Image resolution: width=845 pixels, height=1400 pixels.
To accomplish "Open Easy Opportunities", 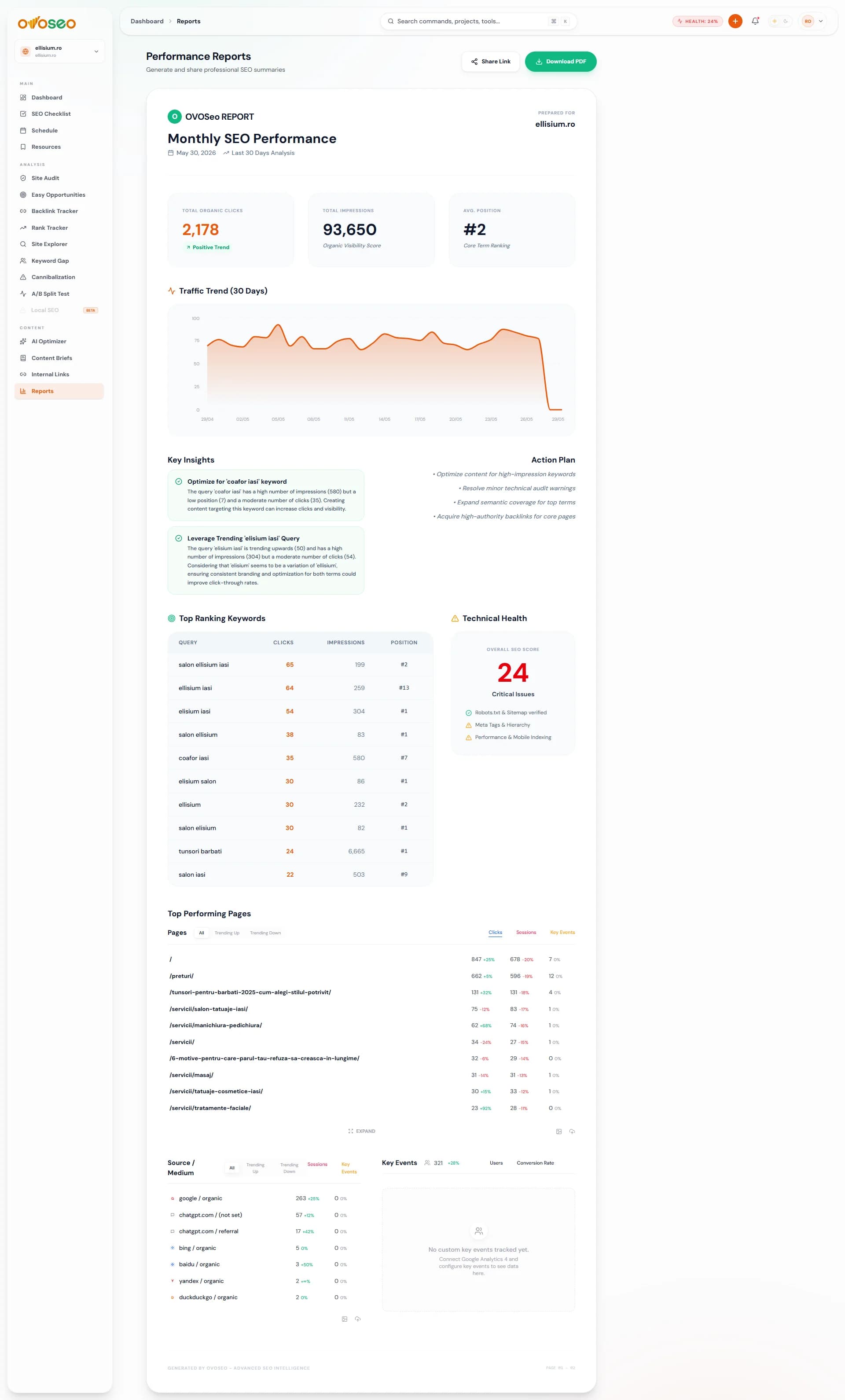I will (59, 195).
